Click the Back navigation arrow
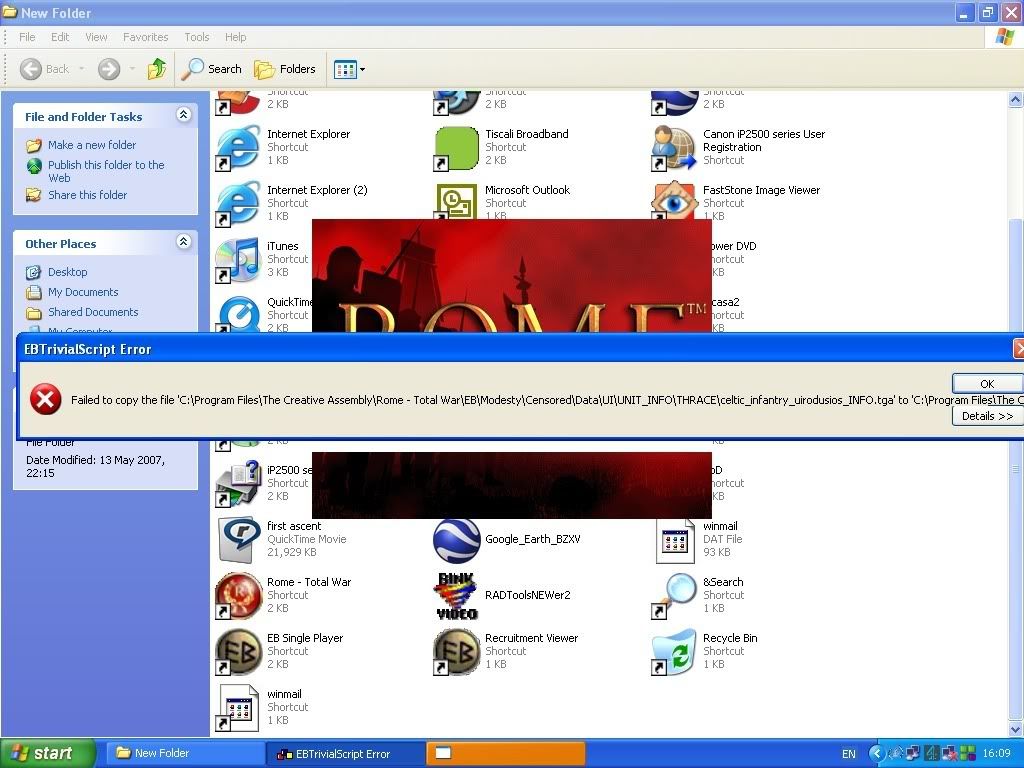 31,69
